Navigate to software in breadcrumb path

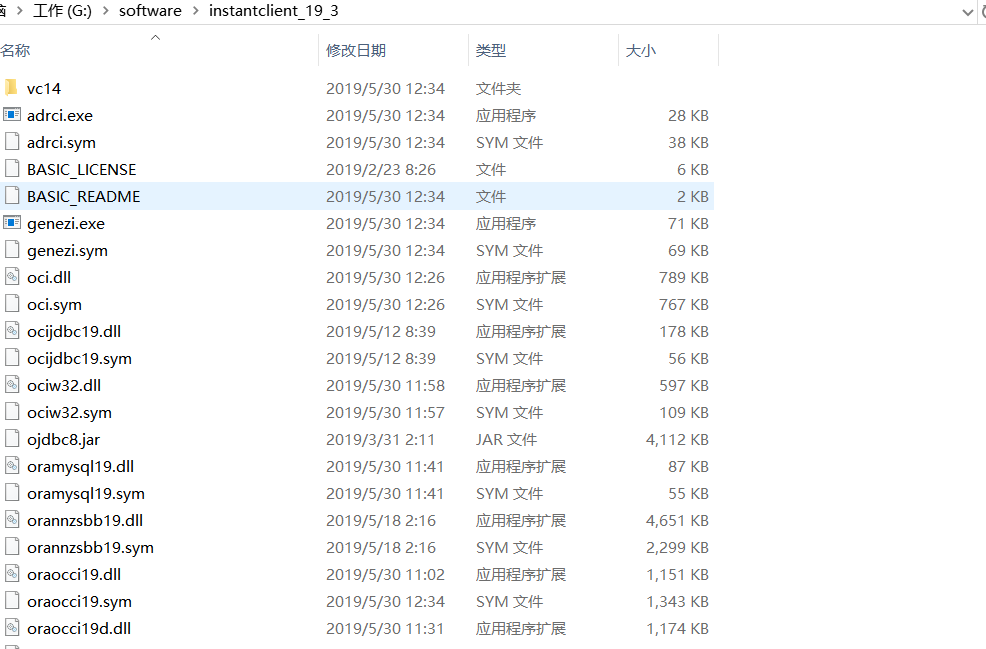(x=150, y=11)
